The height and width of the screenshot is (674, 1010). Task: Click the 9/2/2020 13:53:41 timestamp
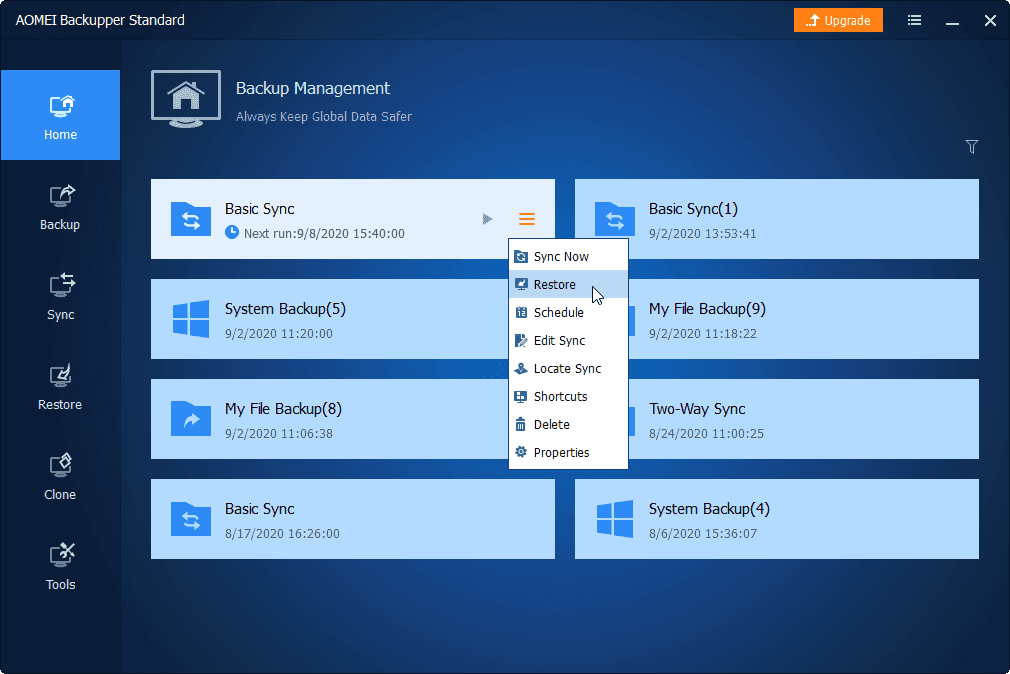click(x=703, y=233)
